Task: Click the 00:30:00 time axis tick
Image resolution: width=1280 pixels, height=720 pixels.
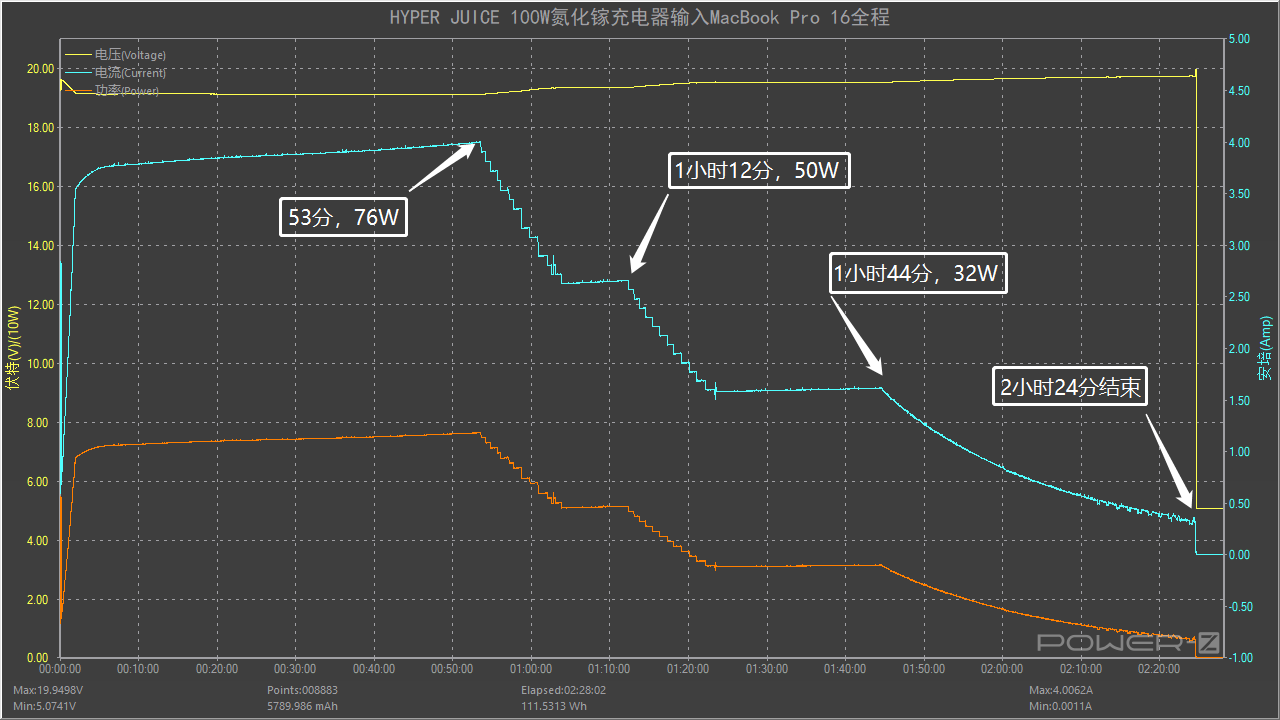Action: click(295, 669)
